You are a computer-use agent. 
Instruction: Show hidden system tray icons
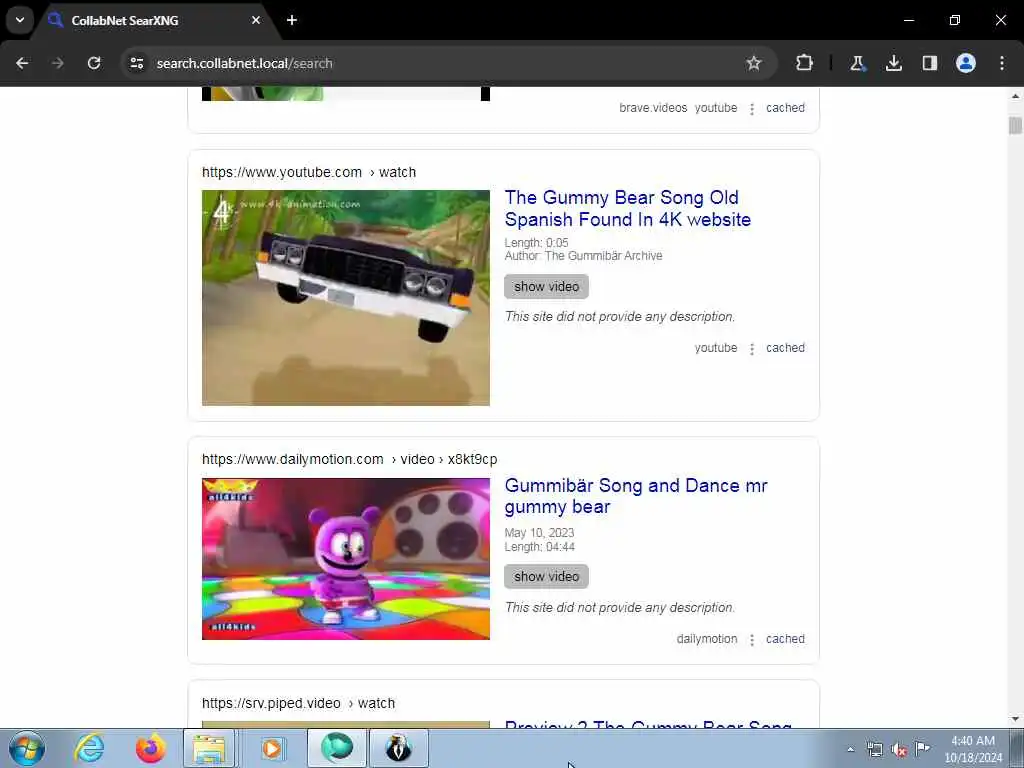point(850,749)
